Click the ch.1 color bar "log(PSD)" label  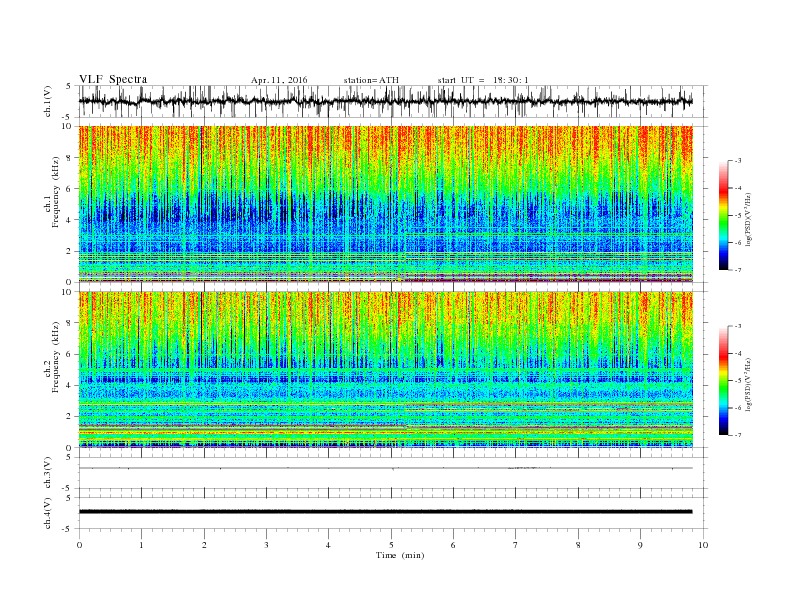coord(748,219)
